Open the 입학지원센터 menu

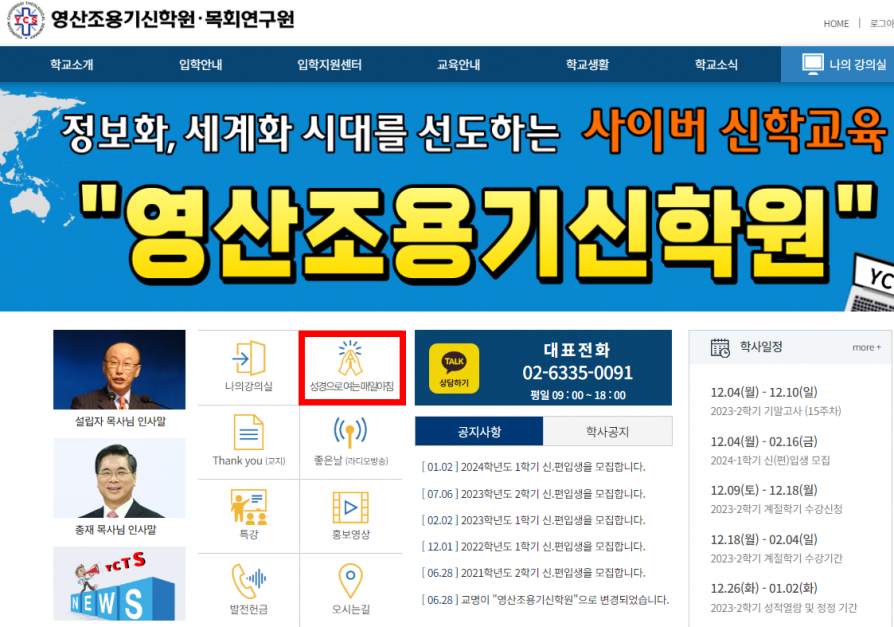(x=330, y=64)
